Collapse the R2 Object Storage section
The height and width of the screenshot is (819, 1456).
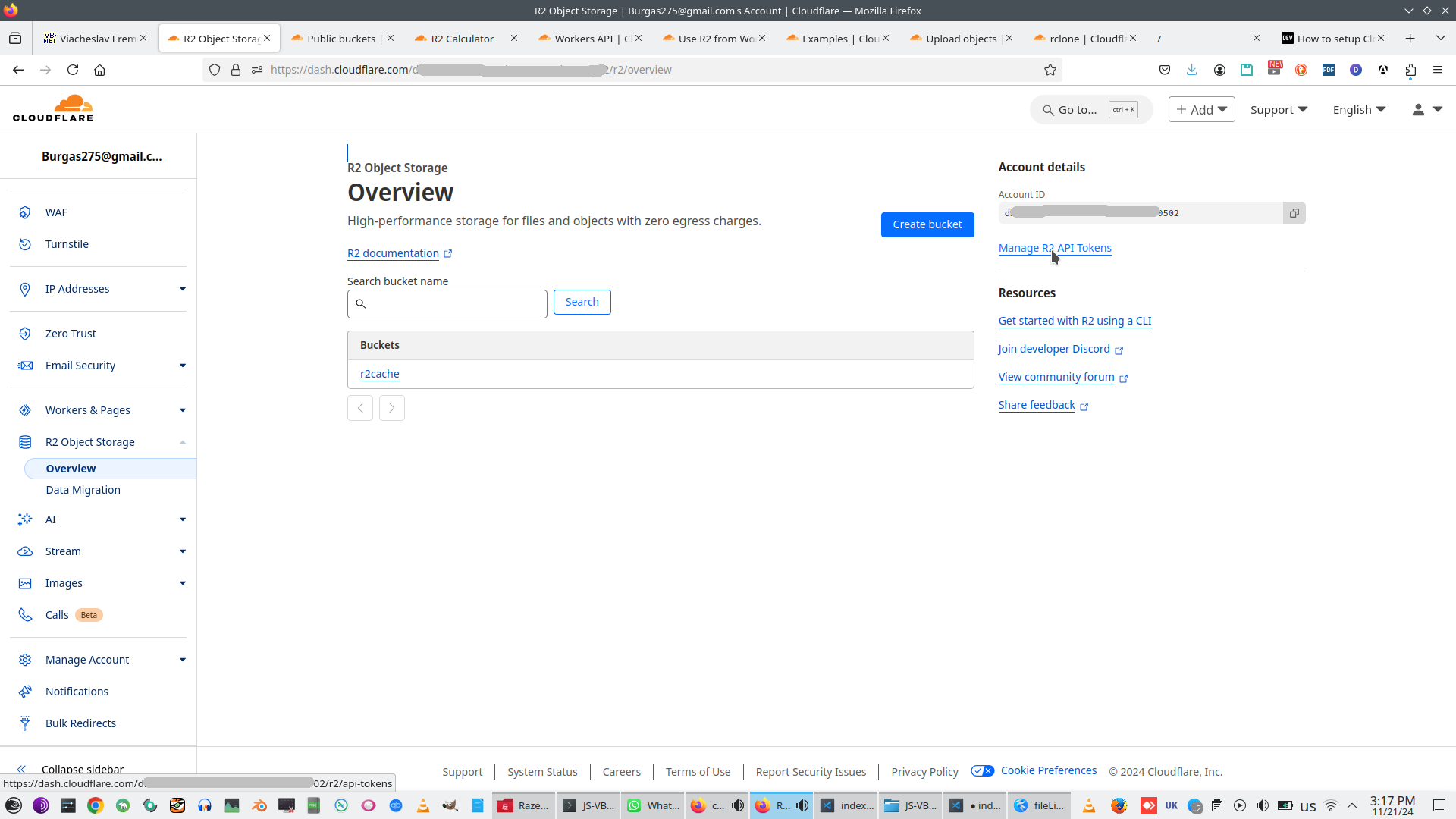tap(183, 442)
